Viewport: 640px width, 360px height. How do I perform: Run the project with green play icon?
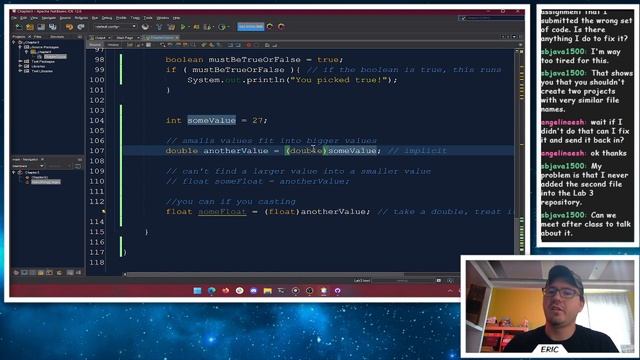pyautogui.click(x=183, y=27)
